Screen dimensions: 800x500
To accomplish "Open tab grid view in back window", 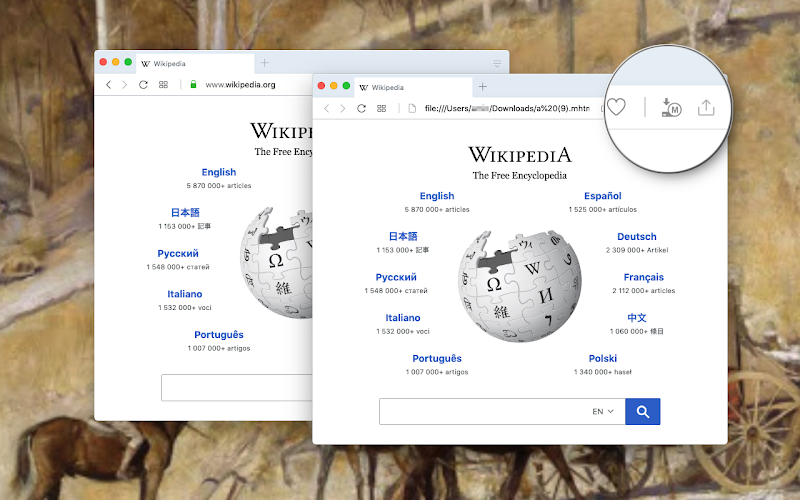I will point(163,85).
